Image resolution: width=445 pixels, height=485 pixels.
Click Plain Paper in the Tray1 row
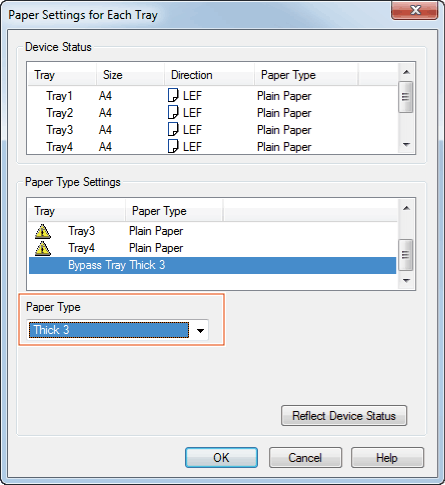pyautogui.click(x=284, y=96)
